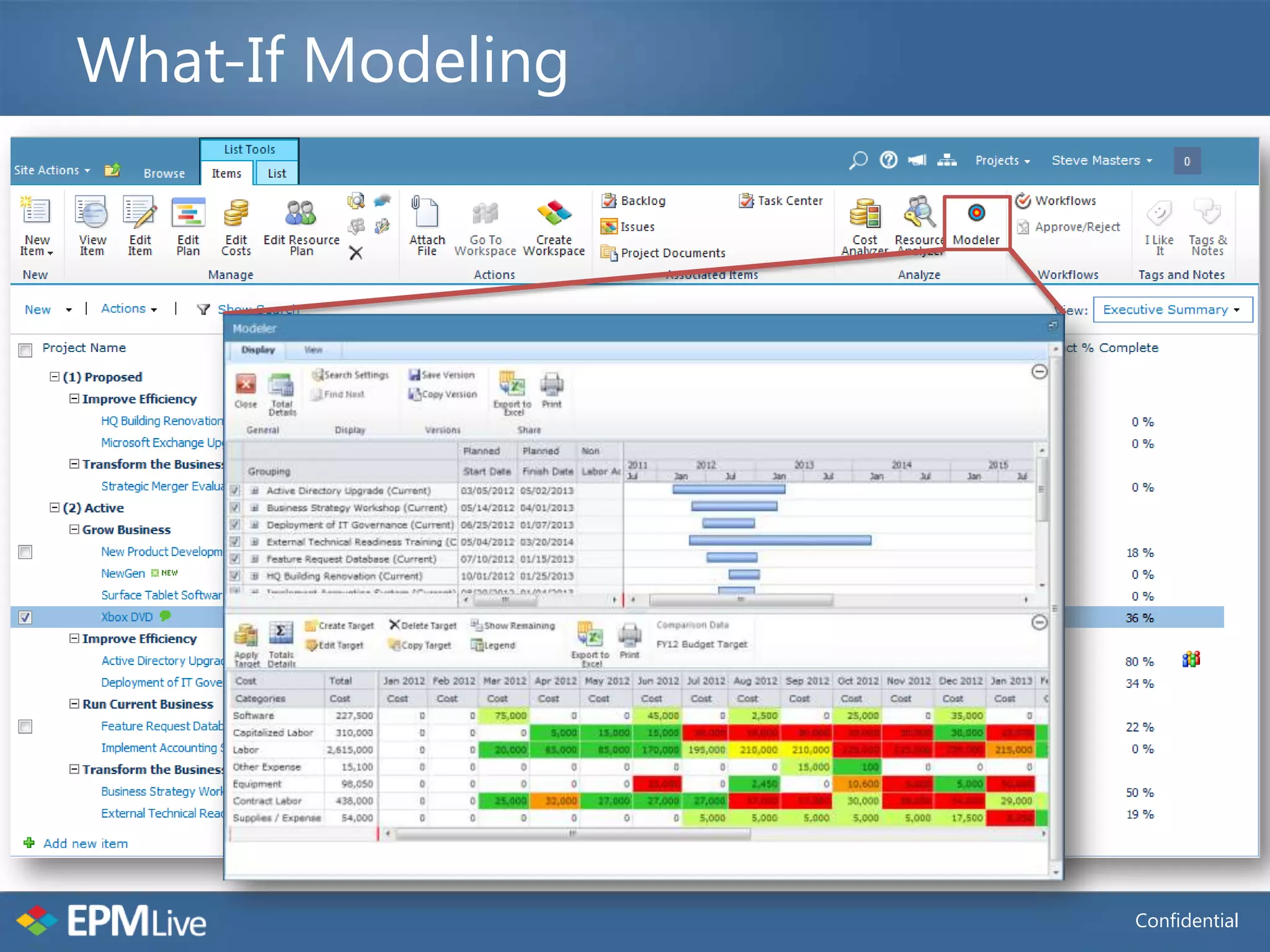Toggle Deployment of IT Governance (Current) checkbox
The image size is (1270, 952).
coord(235,524)
